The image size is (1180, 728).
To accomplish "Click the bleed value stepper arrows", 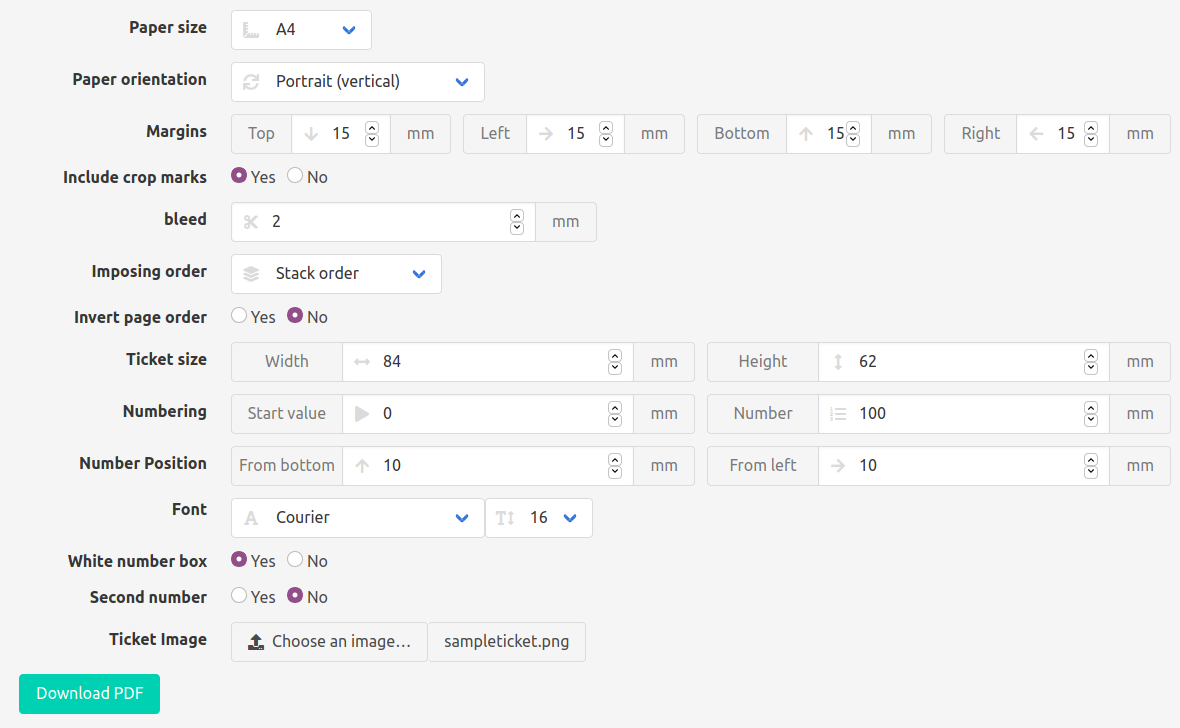I will click(x=517, y=222).
